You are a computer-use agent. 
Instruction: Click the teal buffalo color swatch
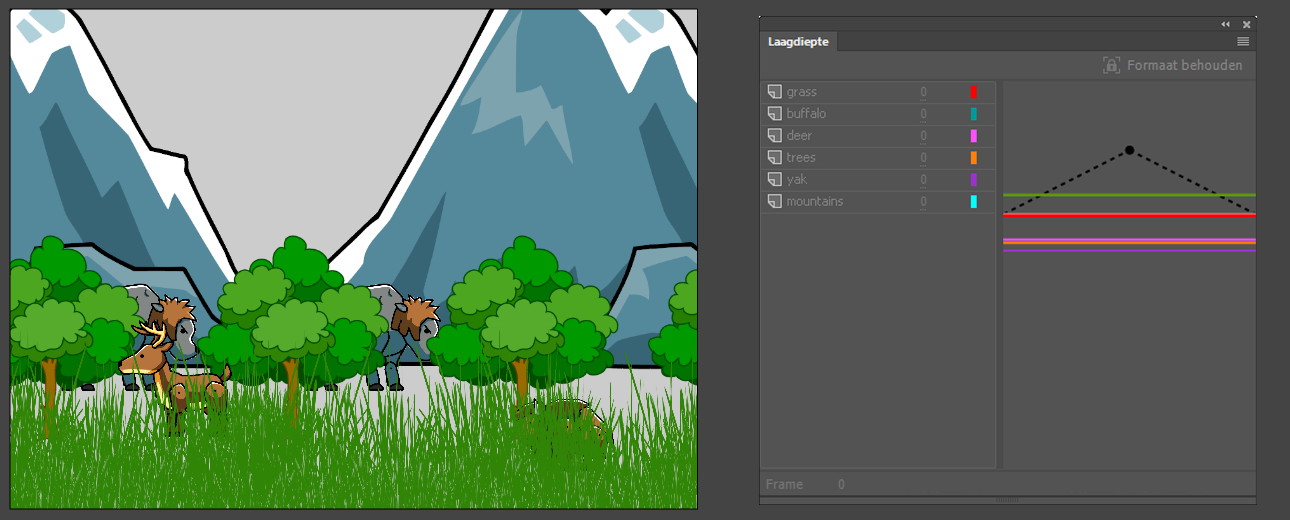(974, 114)
